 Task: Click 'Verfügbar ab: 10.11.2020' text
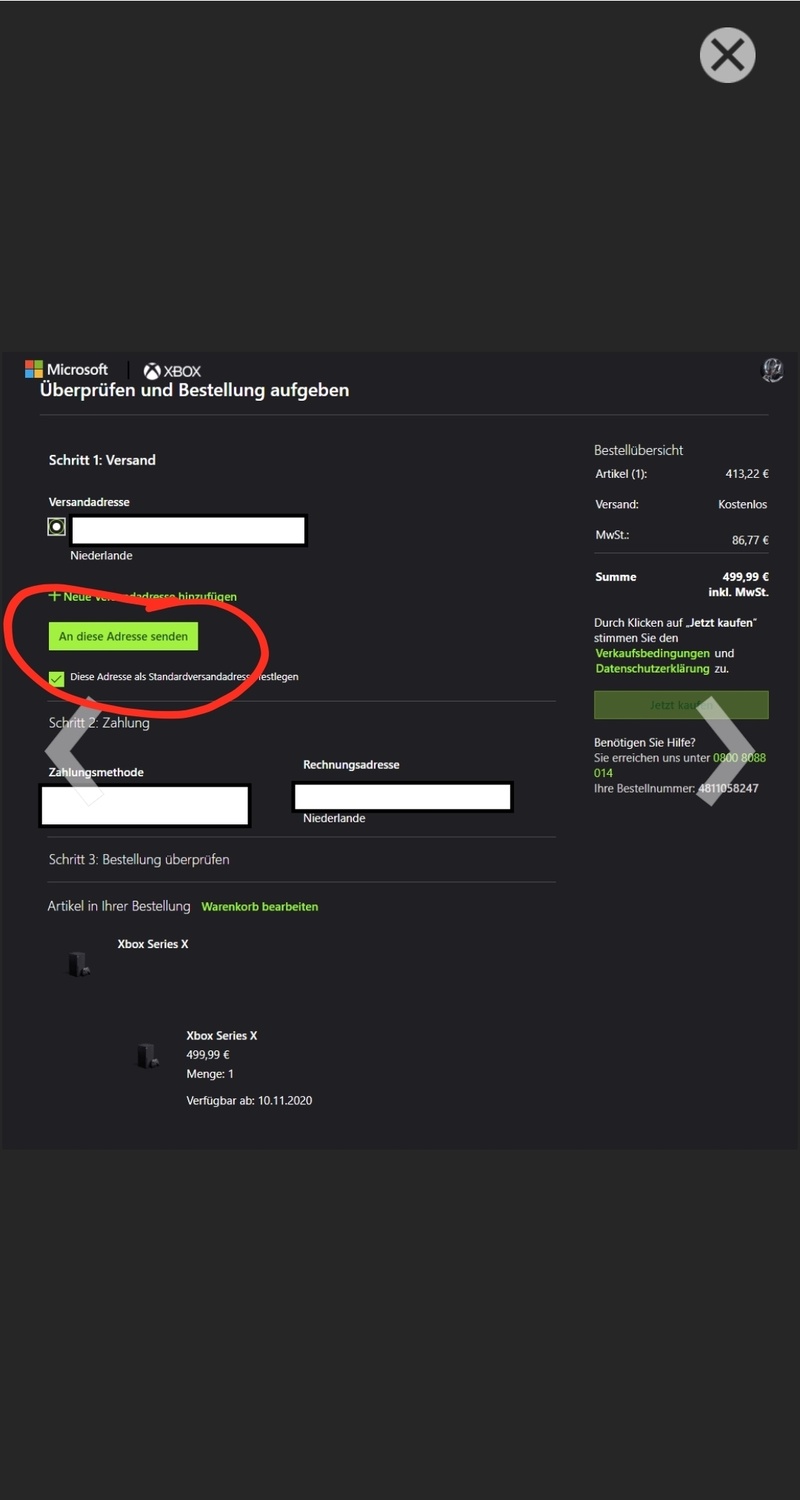coord(250,1100)
